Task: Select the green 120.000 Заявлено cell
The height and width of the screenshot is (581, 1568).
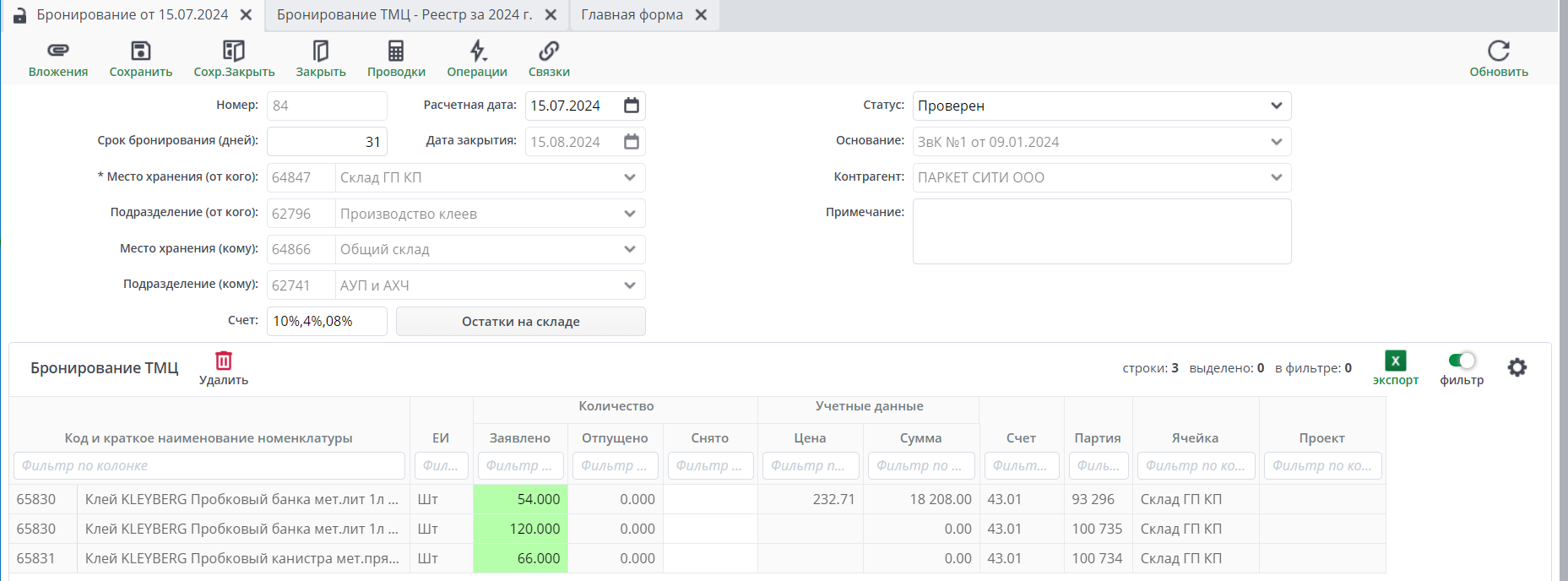Action: tap(520, 529)
